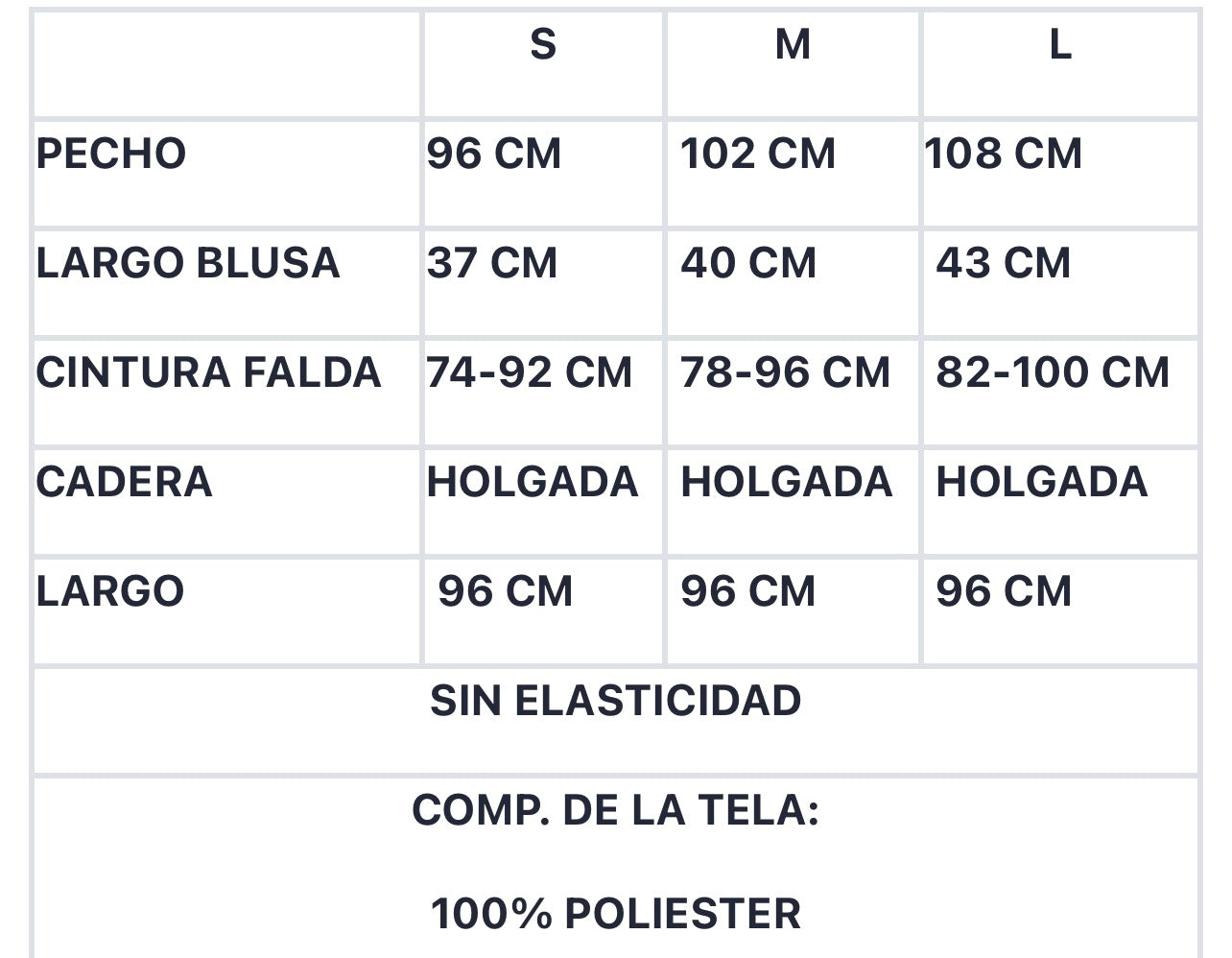Click HOLGADA in the M column
1232x958 pixels.
[x=787, y=482]
